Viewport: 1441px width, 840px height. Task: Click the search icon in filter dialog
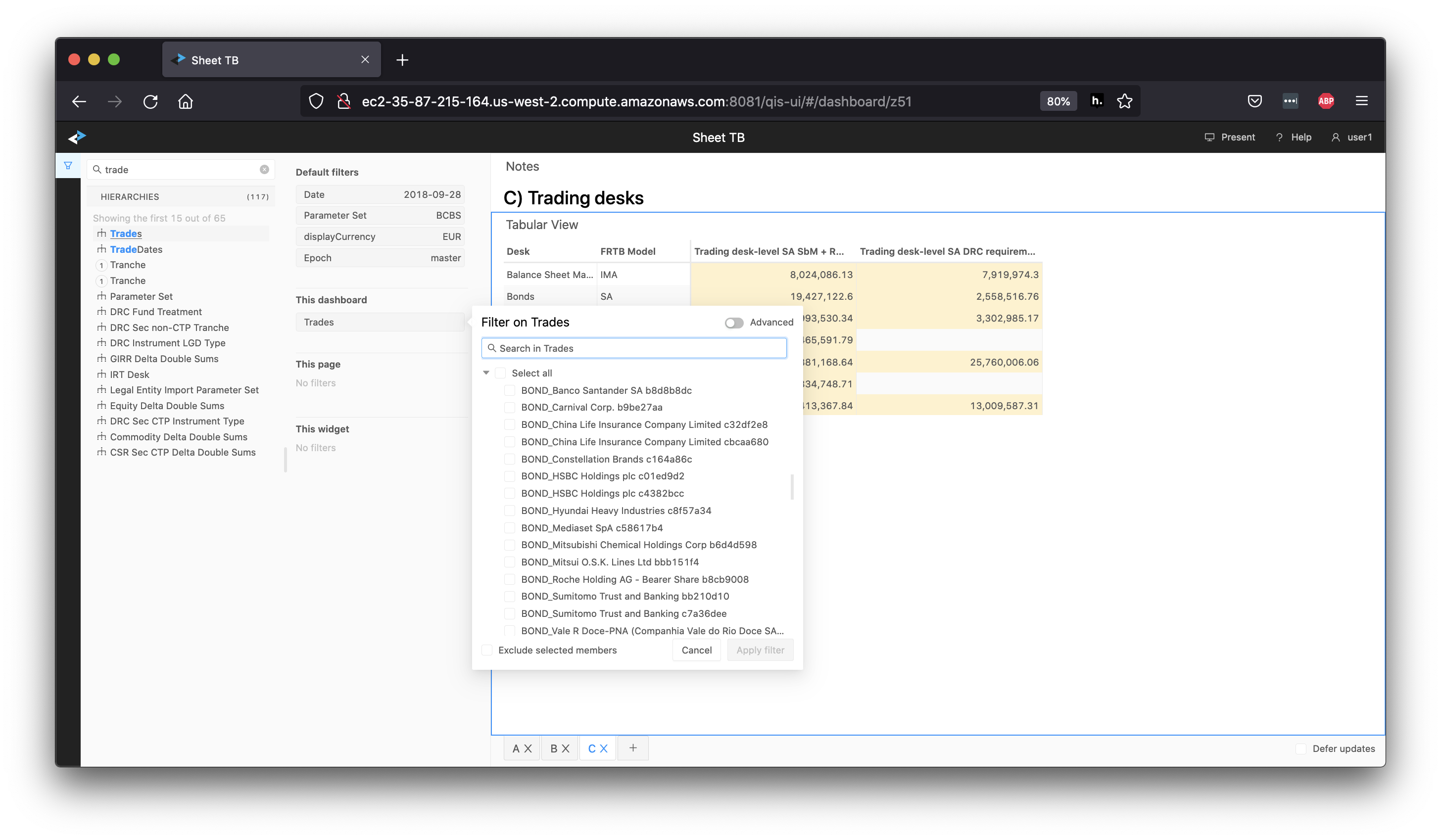491,348
